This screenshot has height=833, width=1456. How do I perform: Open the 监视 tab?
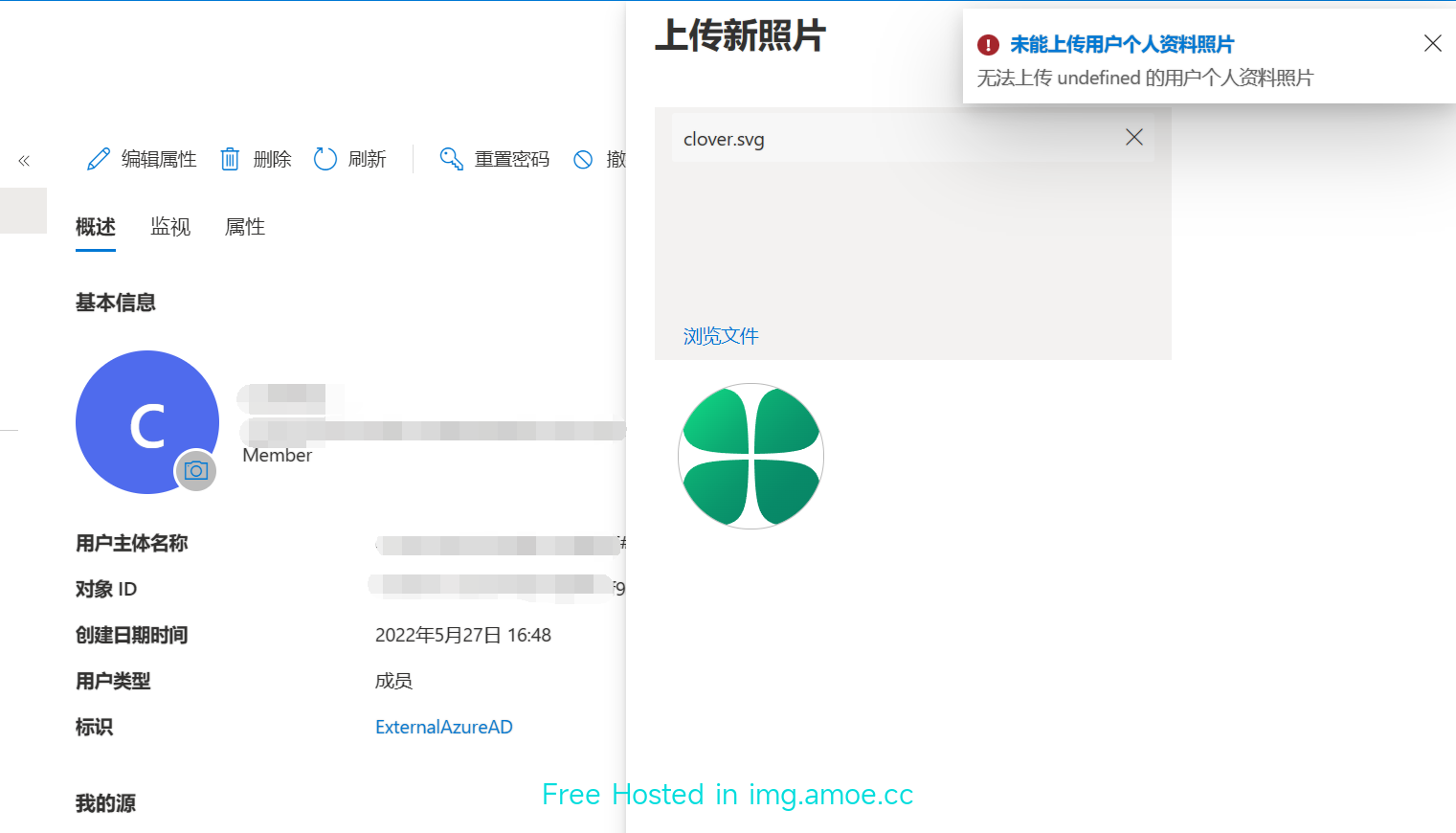tap(170, 227)
